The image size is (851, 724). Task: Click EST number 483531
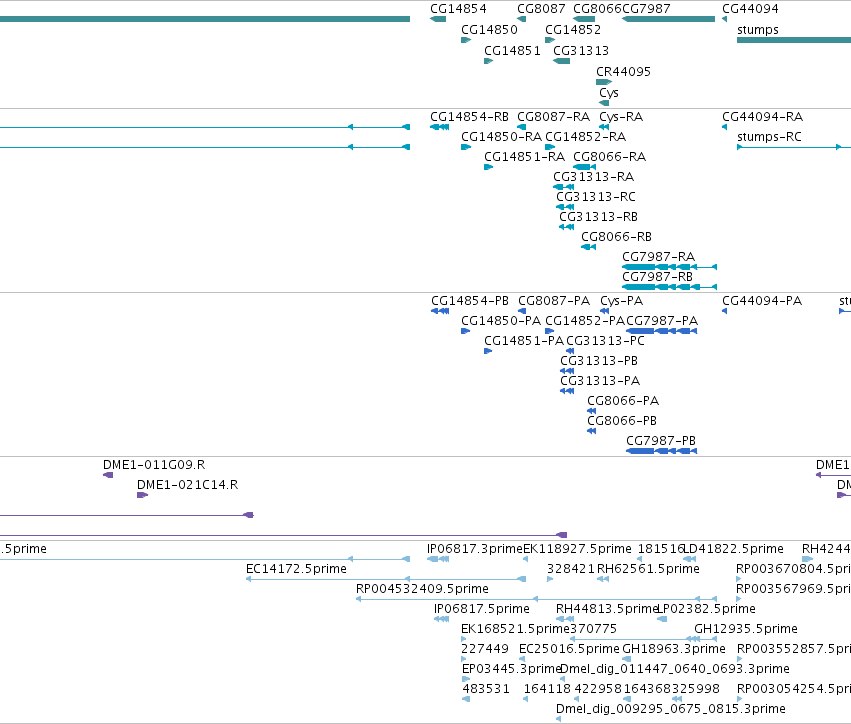point(486,689)
